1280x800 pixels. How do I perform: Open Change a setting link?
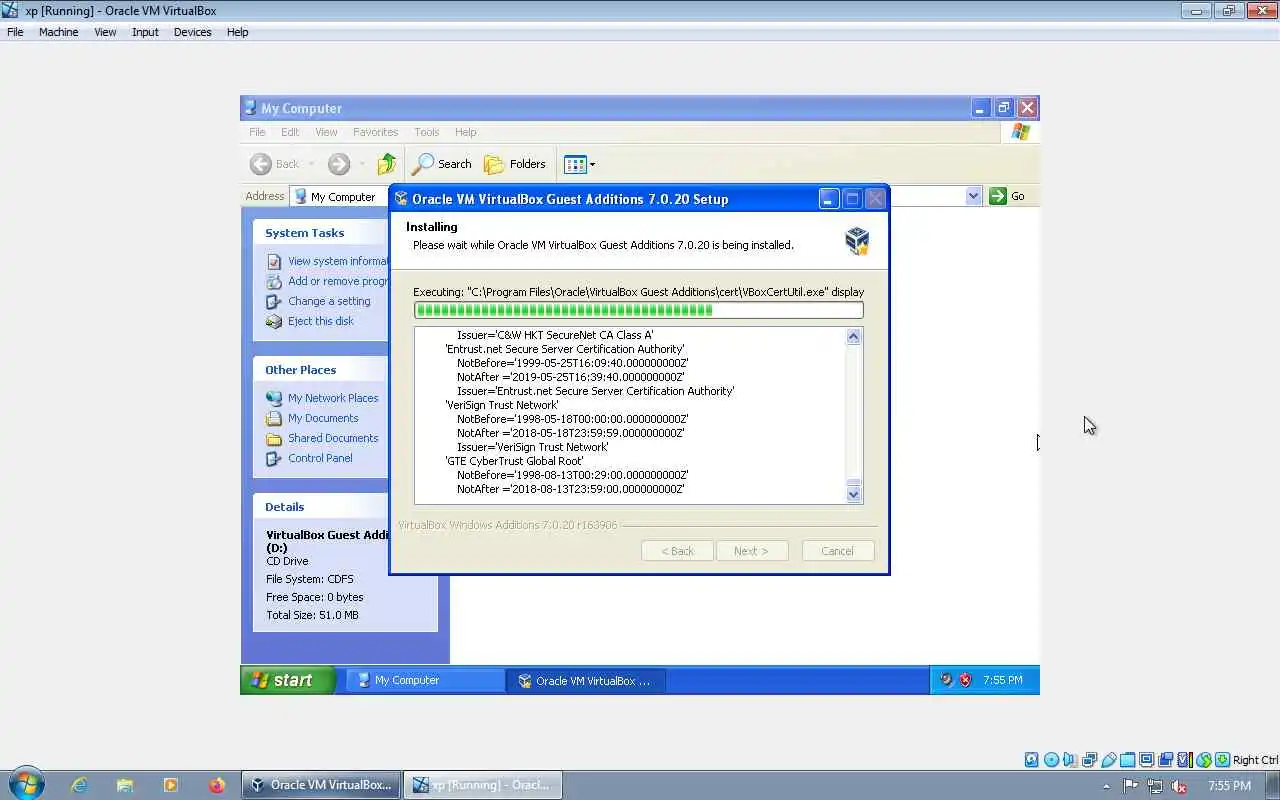click(329, 301)
